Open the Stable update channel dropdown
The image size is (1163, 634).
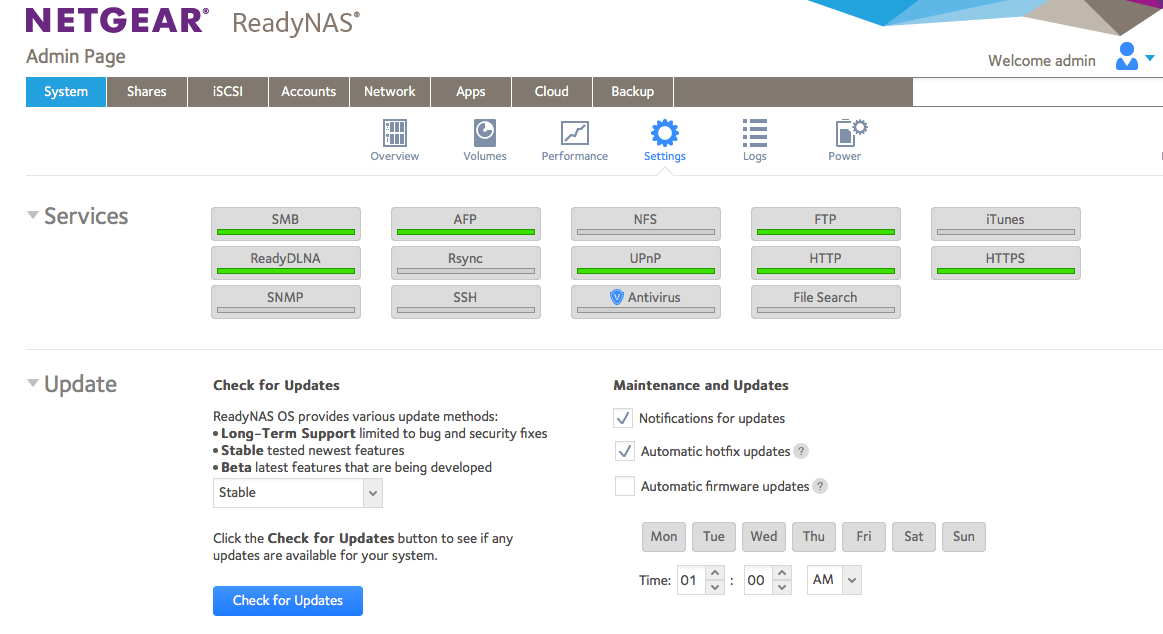[297, 492]
